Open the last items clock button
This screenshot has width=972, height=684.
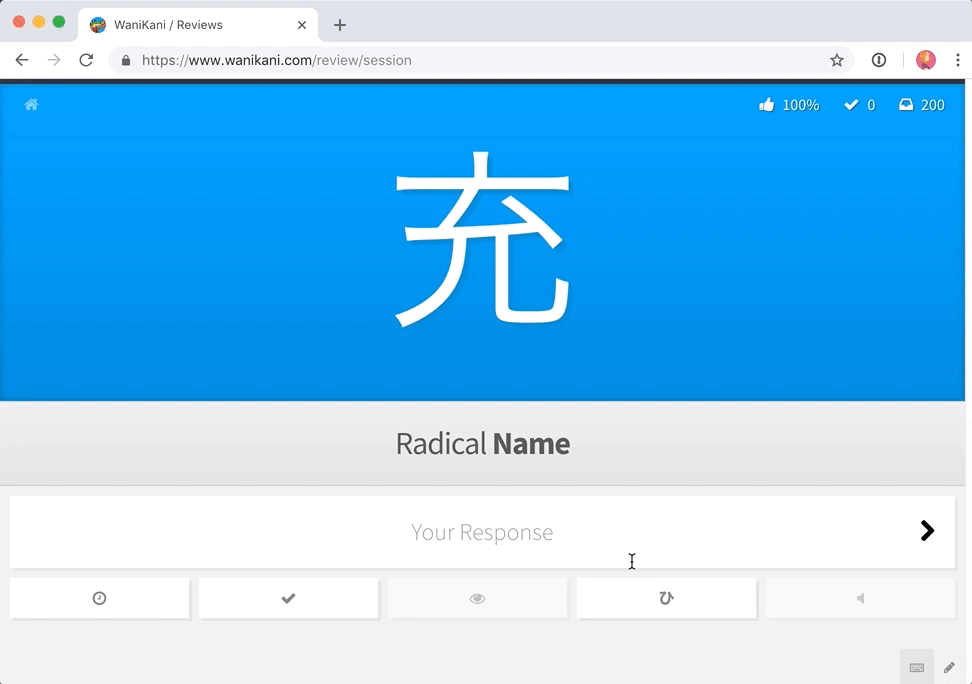(99, 598)
